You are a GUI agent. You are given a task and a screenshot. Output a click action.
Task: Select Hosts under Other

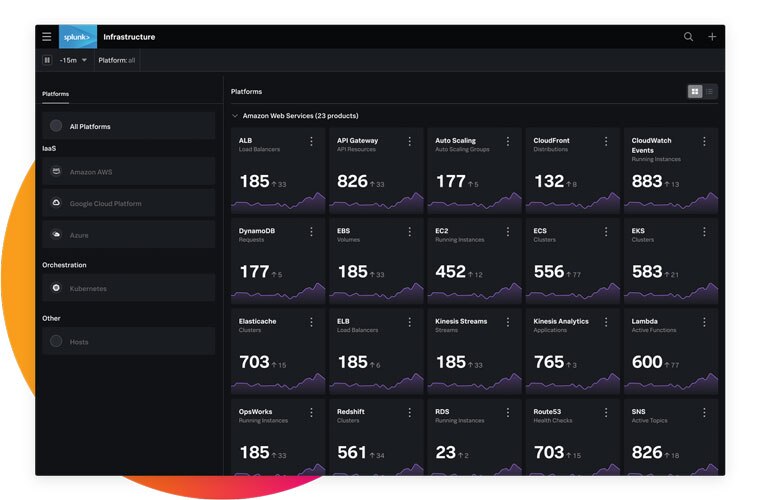(128, 342)
